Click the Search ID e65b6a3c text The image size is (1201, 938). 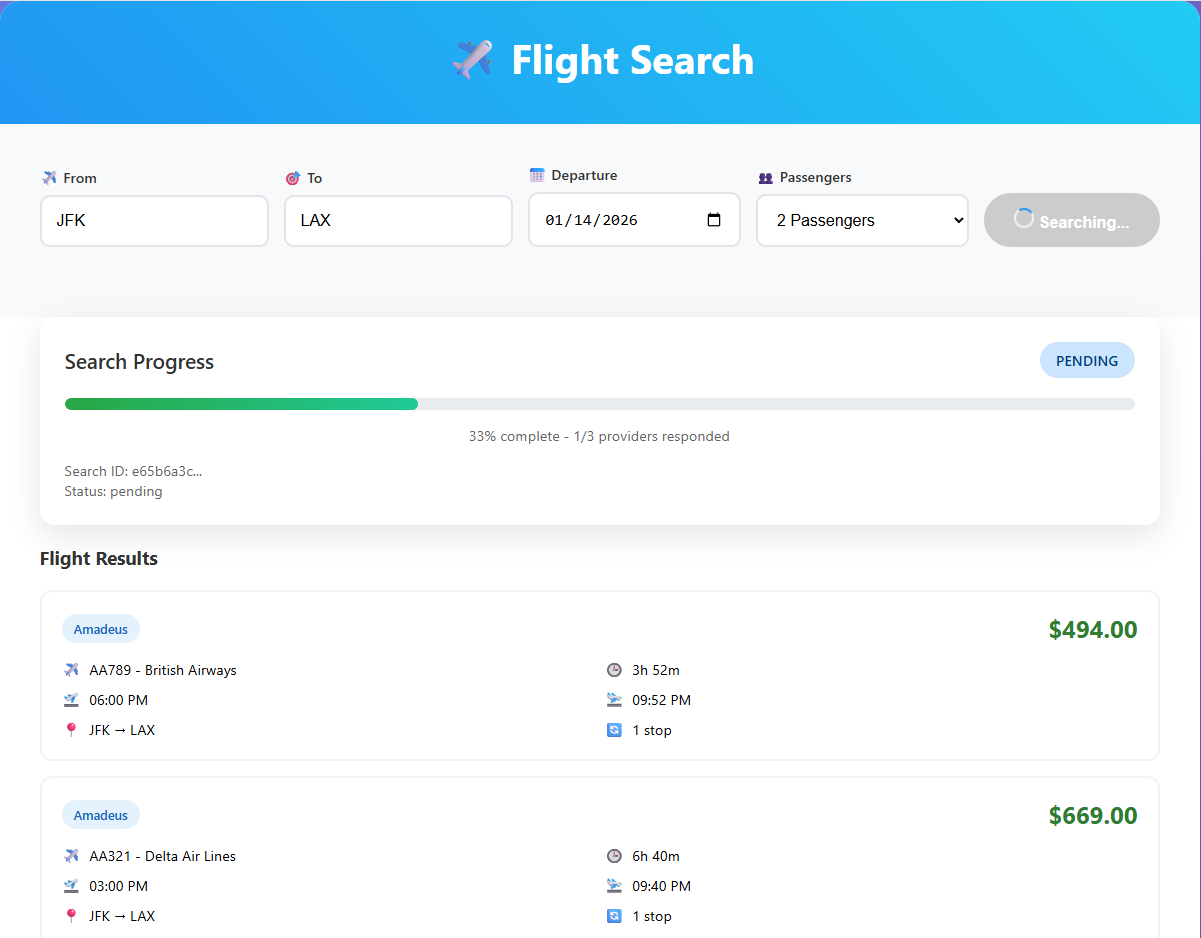point(133,471)
